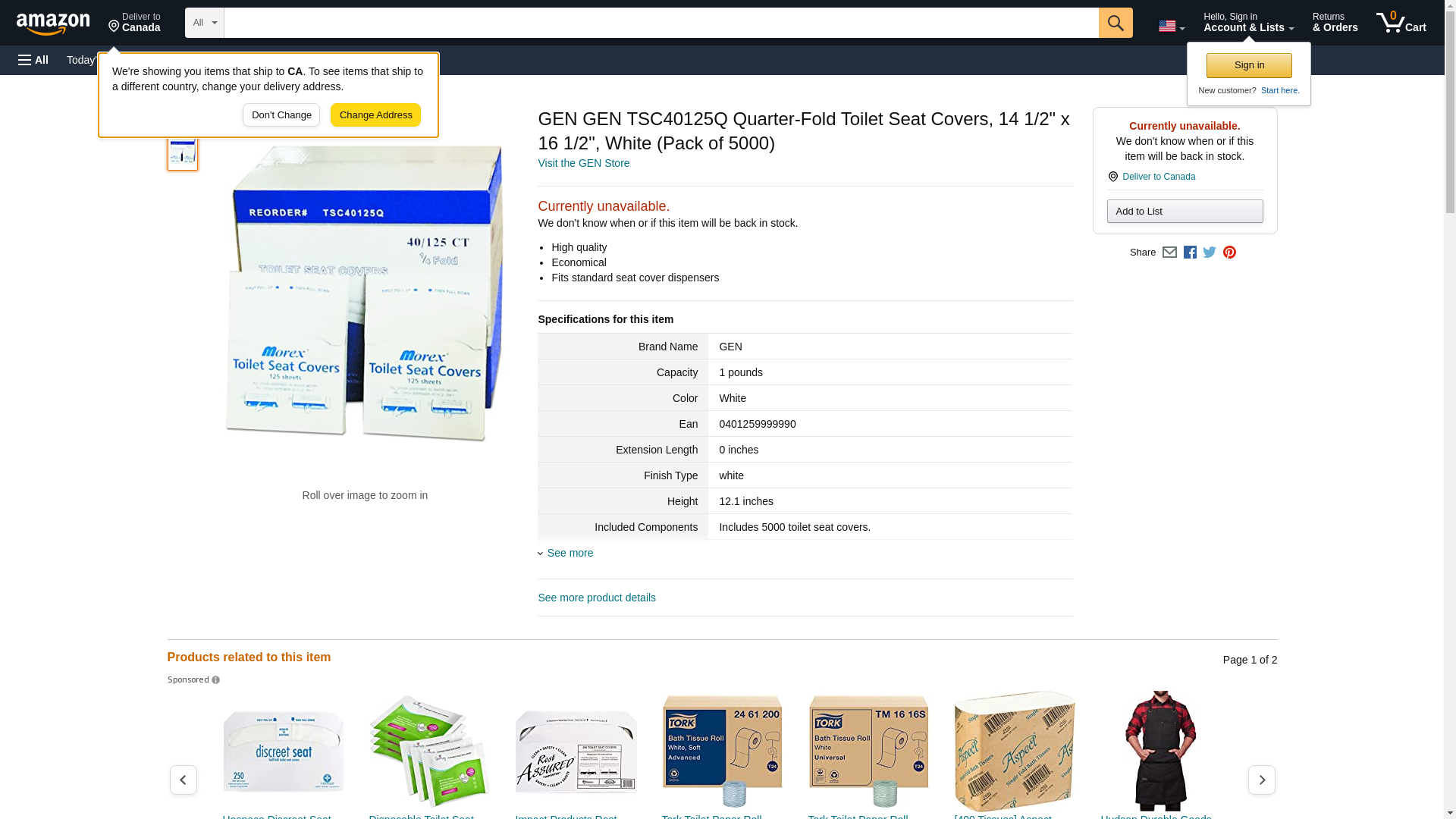
Task: Open the language flag dropdown
Action: 1172,26
